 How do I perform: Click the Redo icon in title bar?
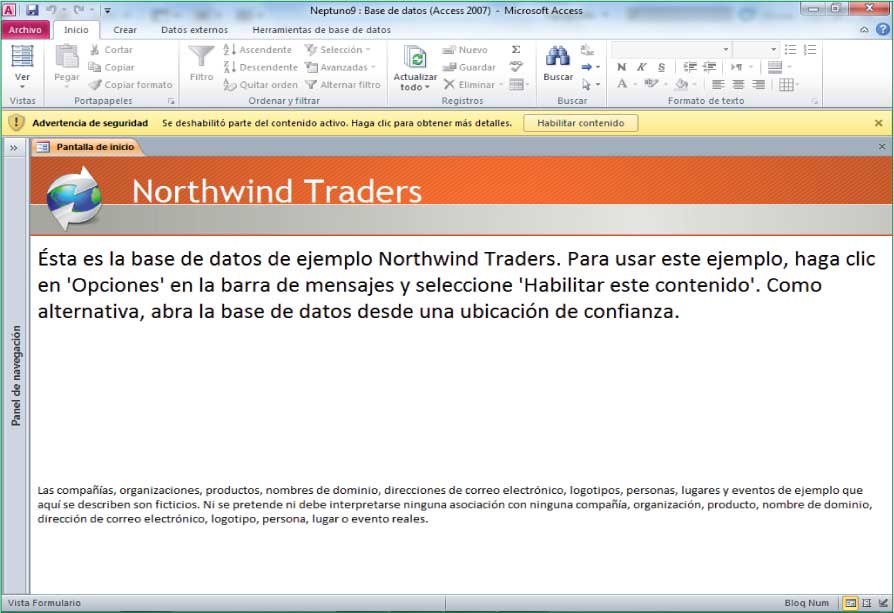[79, 10]
